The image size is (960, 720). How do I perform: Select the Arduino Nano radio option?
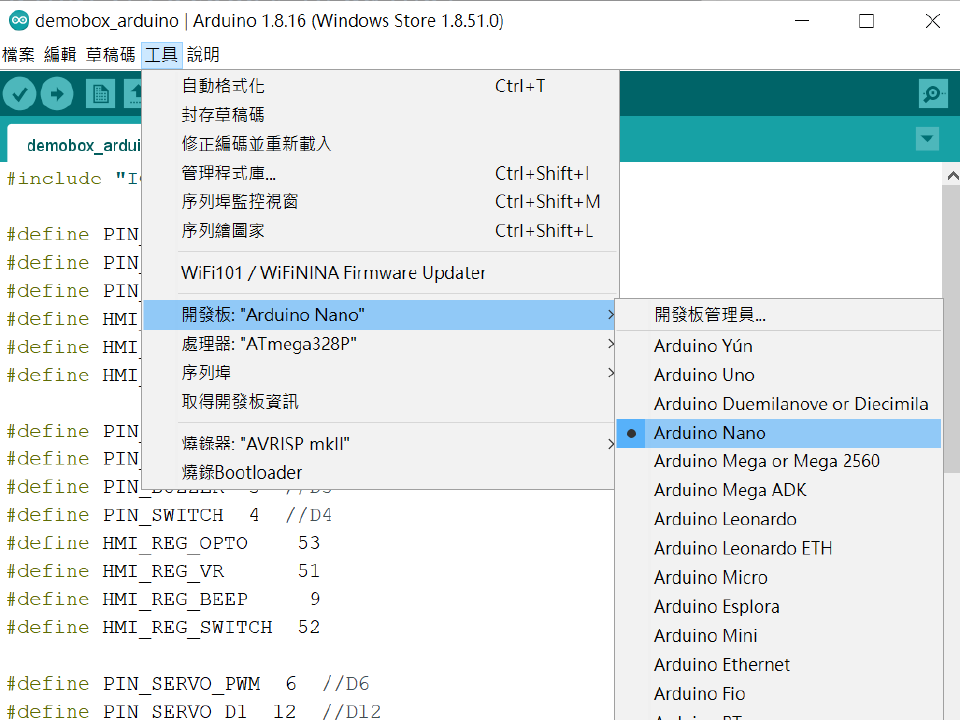point(709,433)
